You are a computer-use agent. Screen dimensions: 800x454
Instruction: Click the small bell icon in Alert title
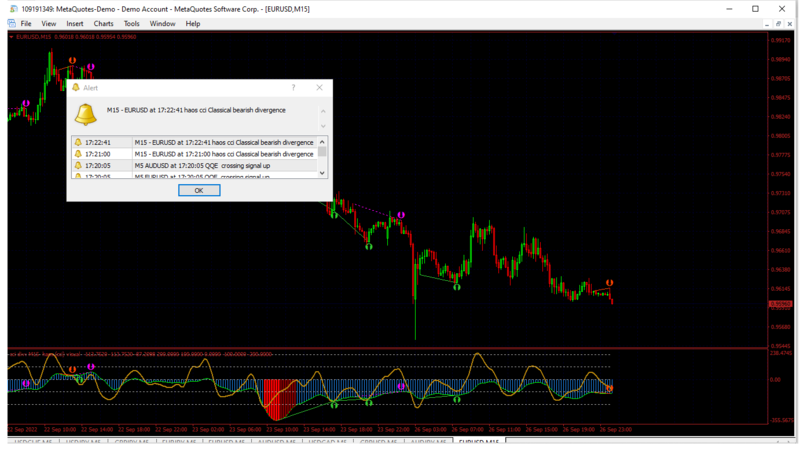76,88
